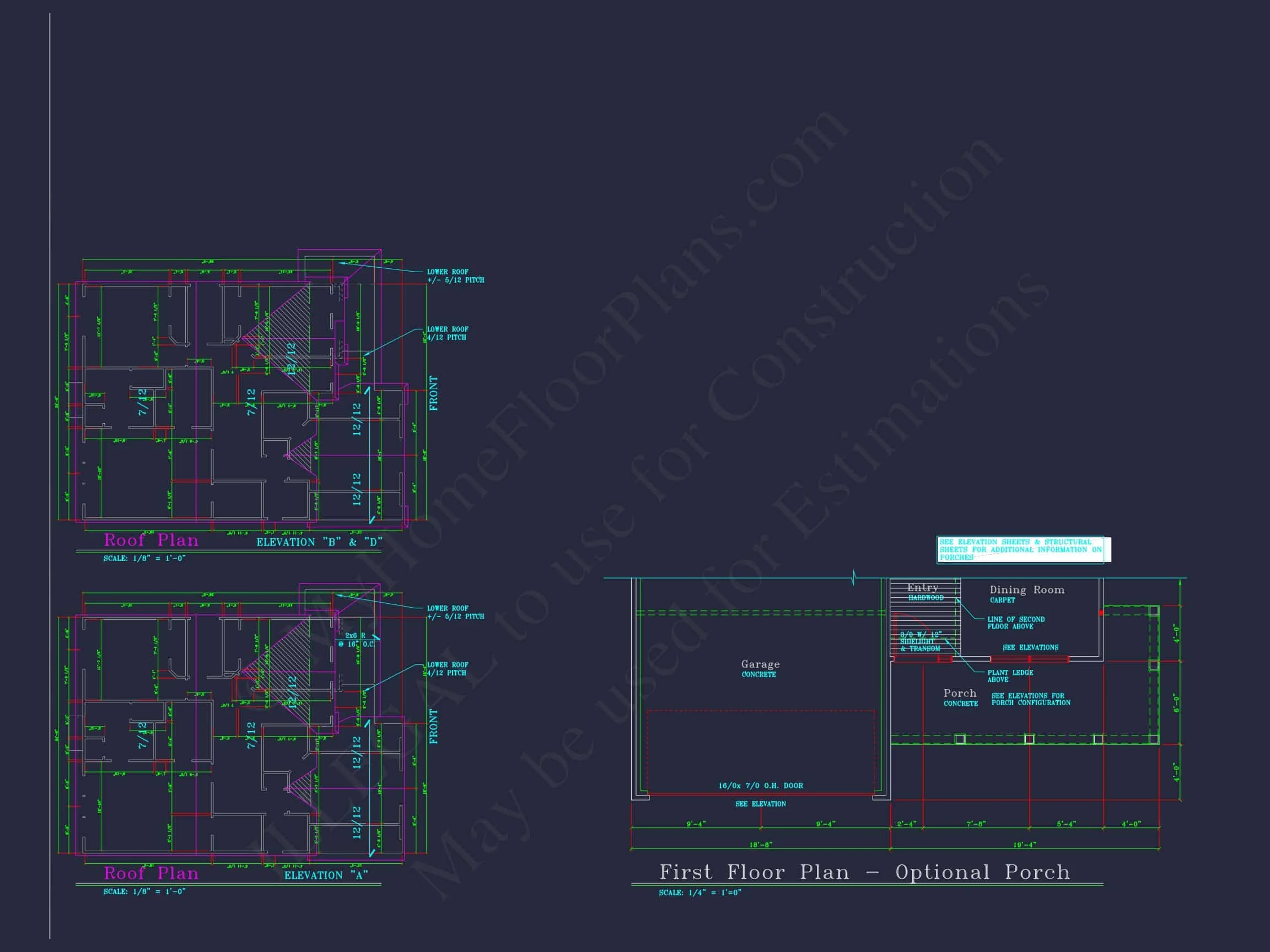This screenshot has width=1270, height=952.
Task: Click the 6'-0" vertical porch dimension
Action: 1176,702
